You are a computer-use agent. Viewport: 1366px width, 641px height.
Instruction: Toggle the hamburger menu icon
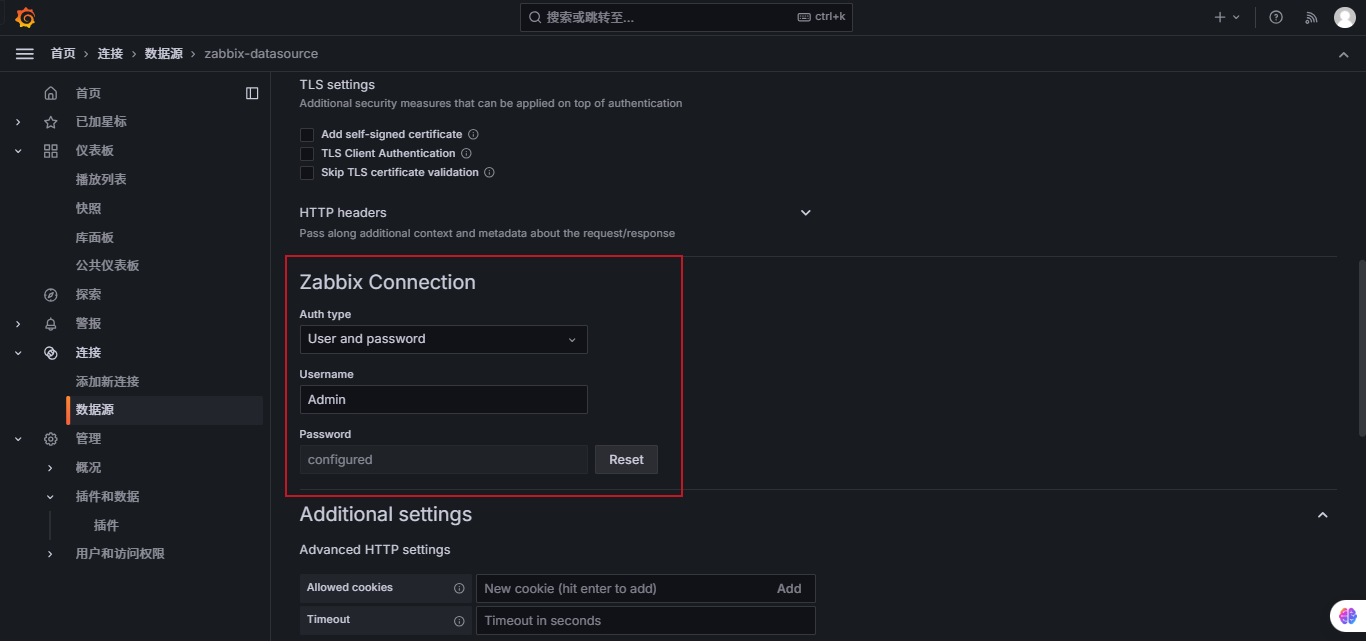(x=25, y=54)
